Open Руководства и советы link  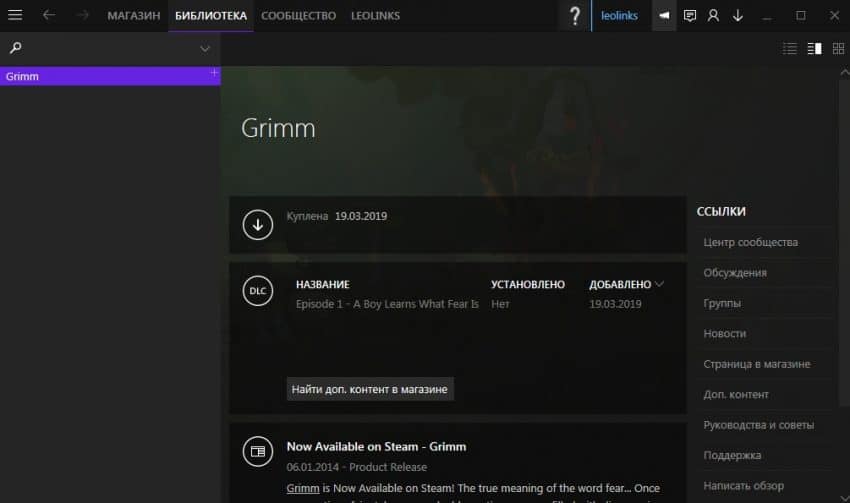(758, 424)
